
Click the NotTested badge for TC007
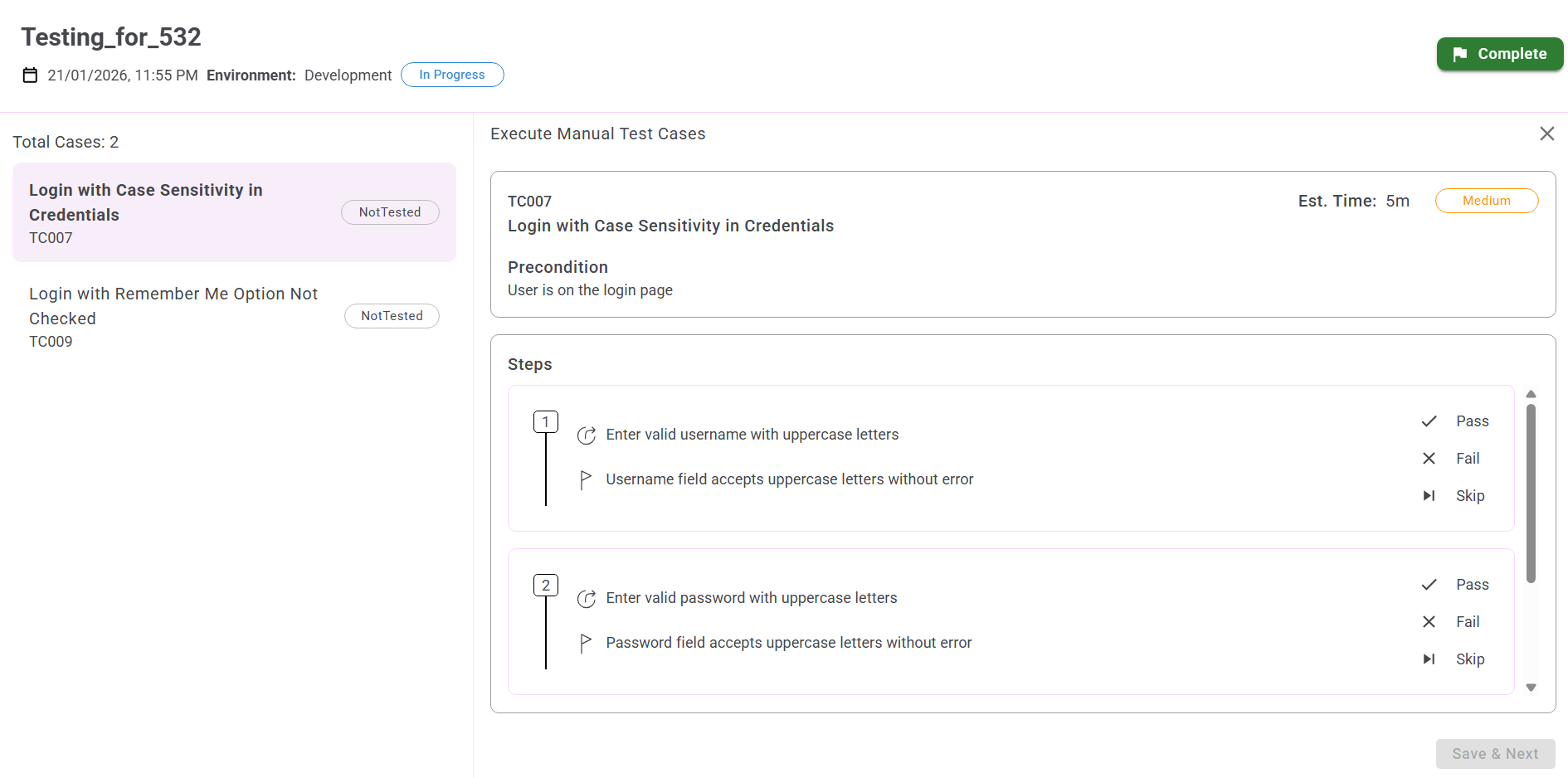[390, 212]
